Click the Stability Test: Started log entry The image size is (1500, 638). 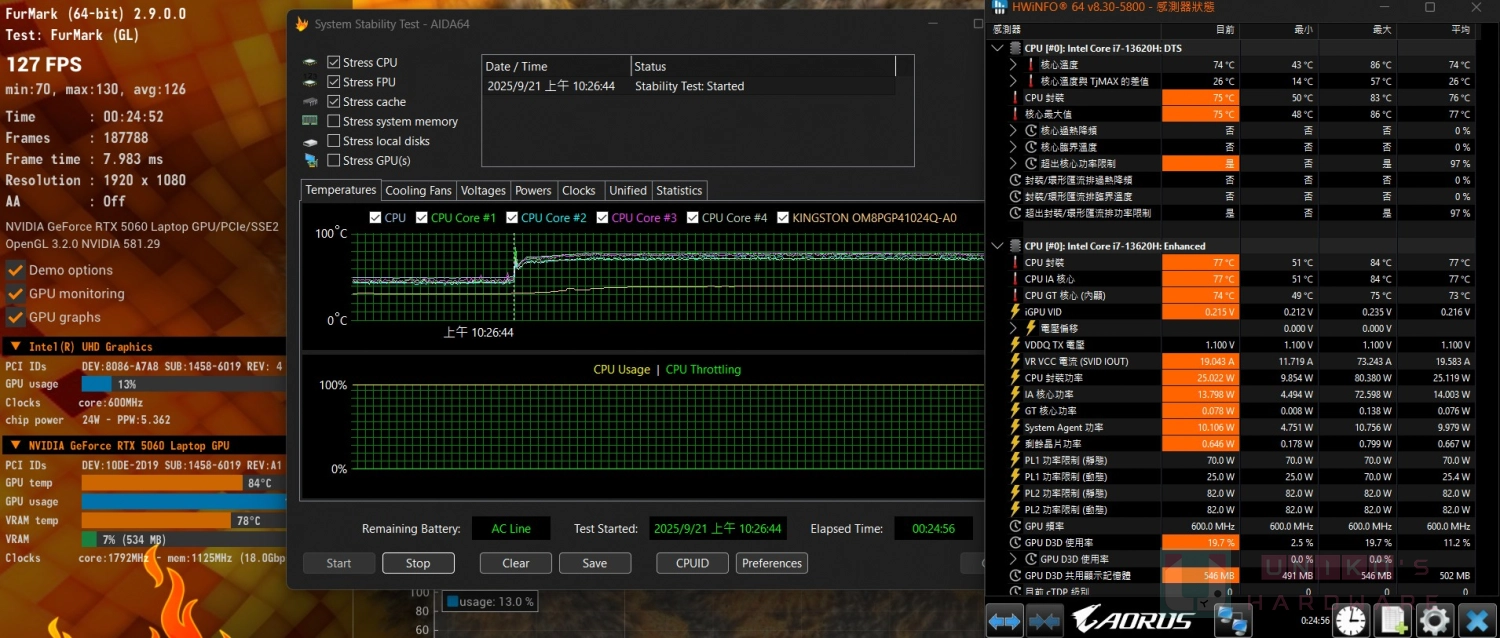coord(689,86)
